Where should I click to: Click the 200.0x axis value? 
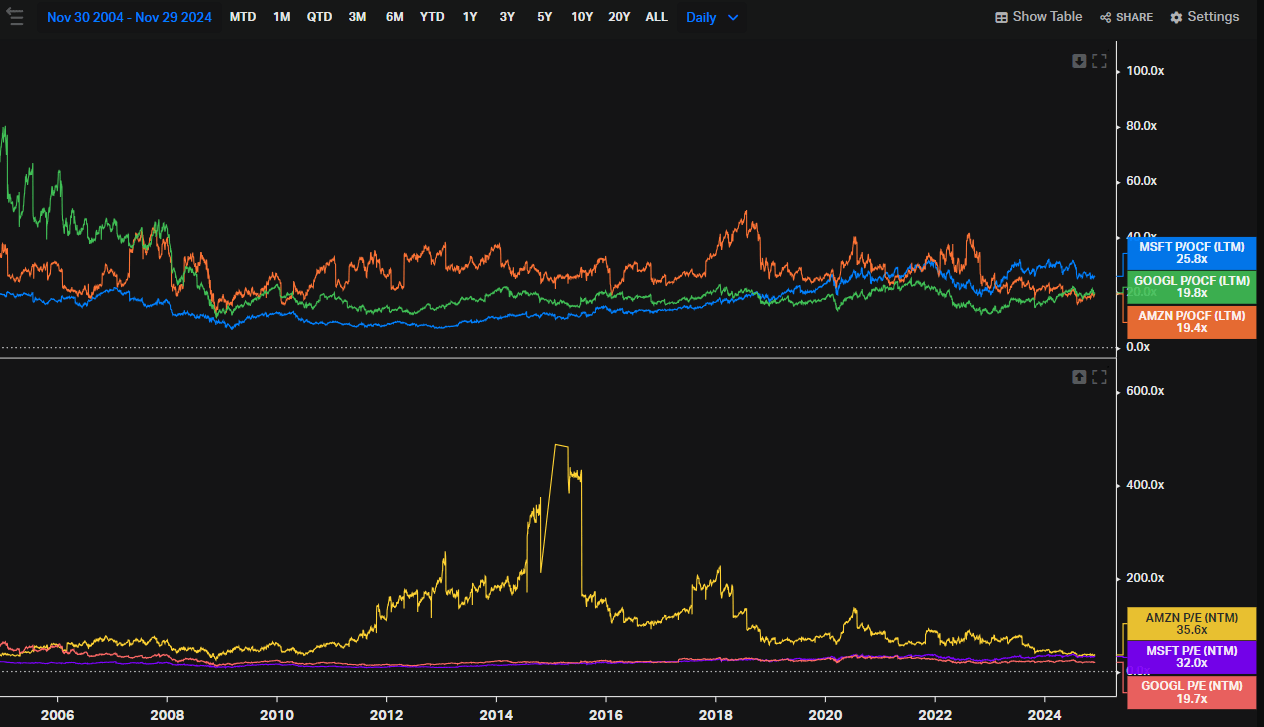pos(1145,578)
